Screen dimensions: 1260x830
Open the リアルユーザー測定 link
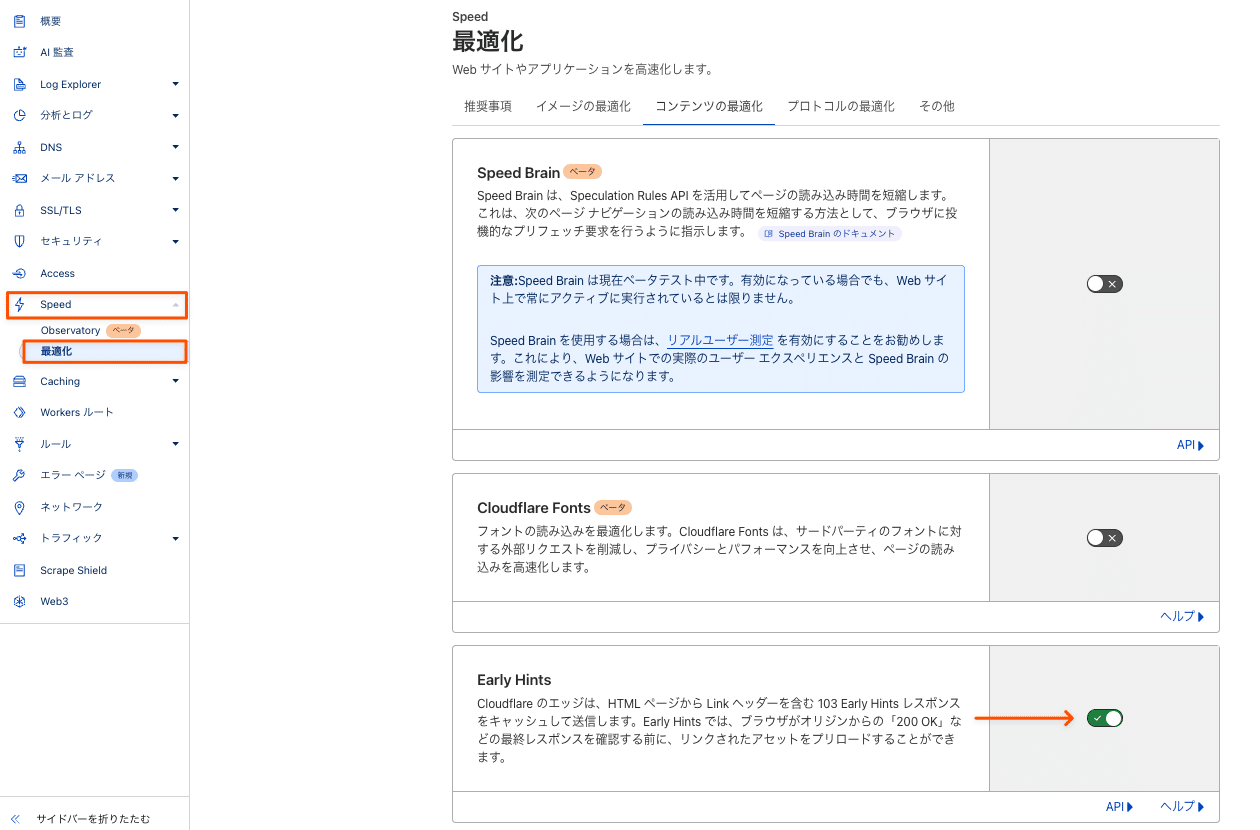(x=720, y=340)
